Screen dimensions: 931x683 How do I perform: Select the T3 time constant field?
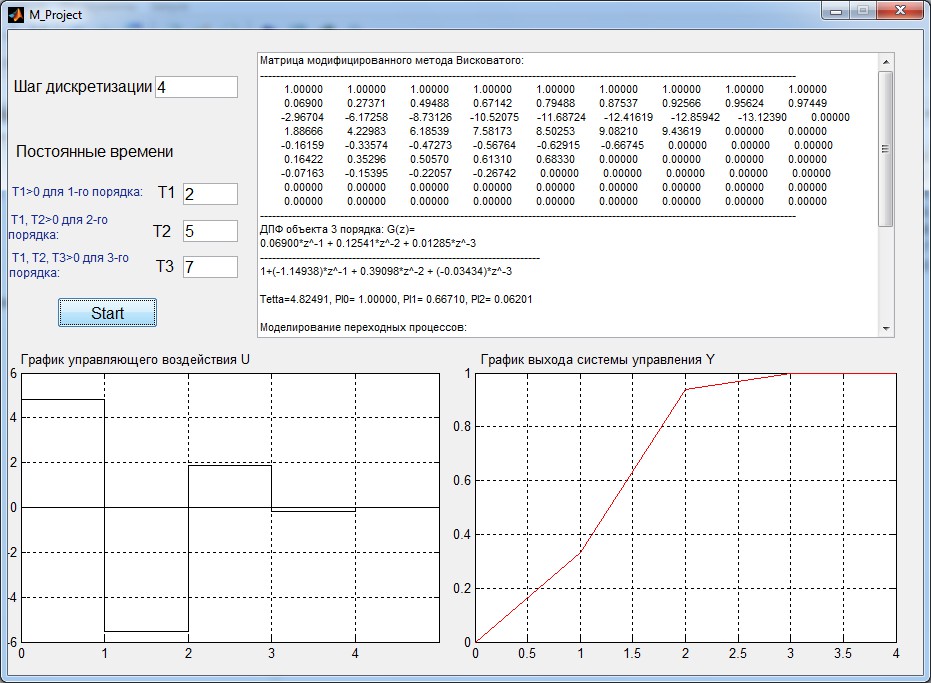pyautogui.click(x=210, y=267)
